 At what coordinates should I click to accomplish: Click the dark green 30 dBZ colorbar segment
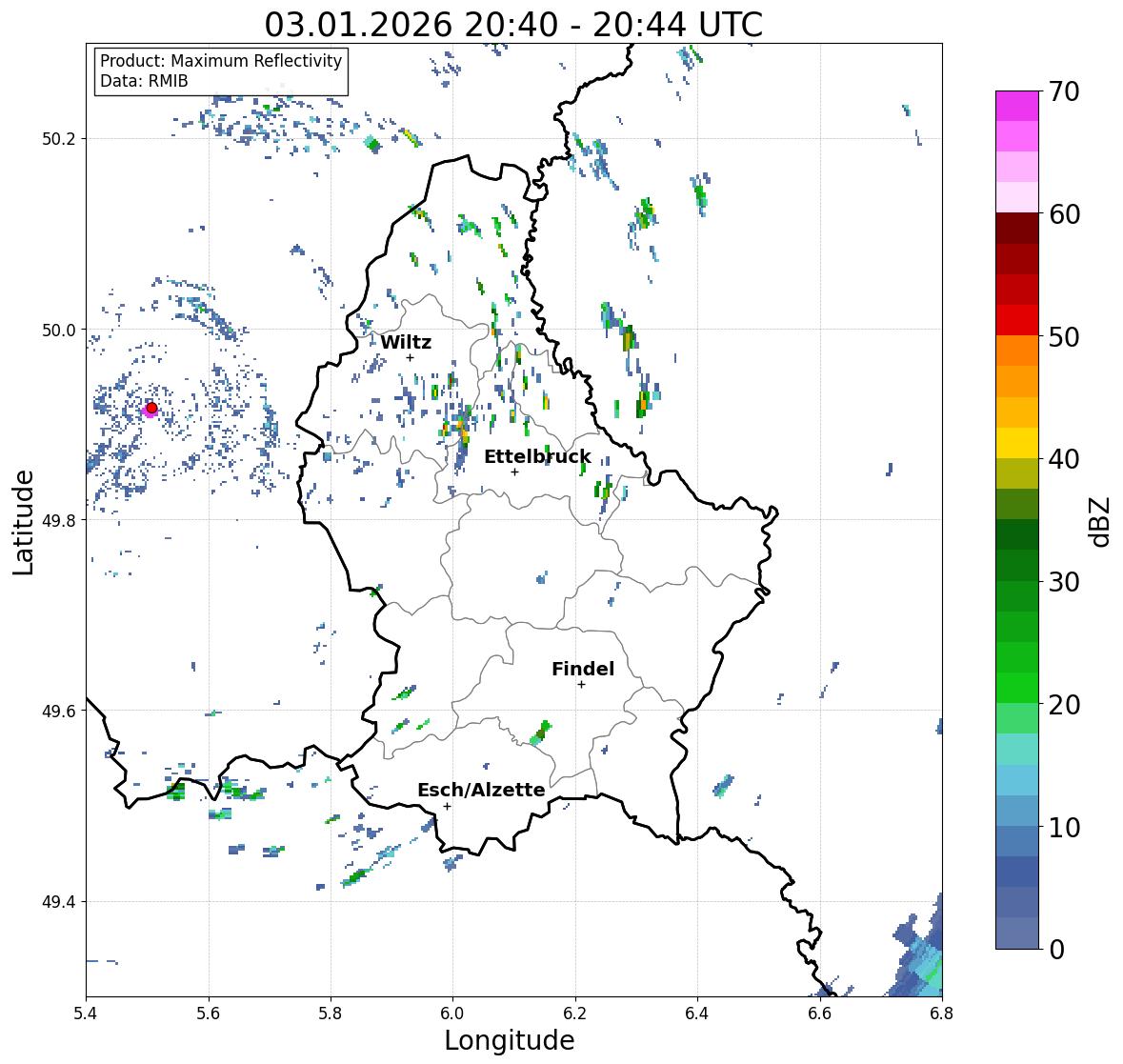(x=1017, y=565)
